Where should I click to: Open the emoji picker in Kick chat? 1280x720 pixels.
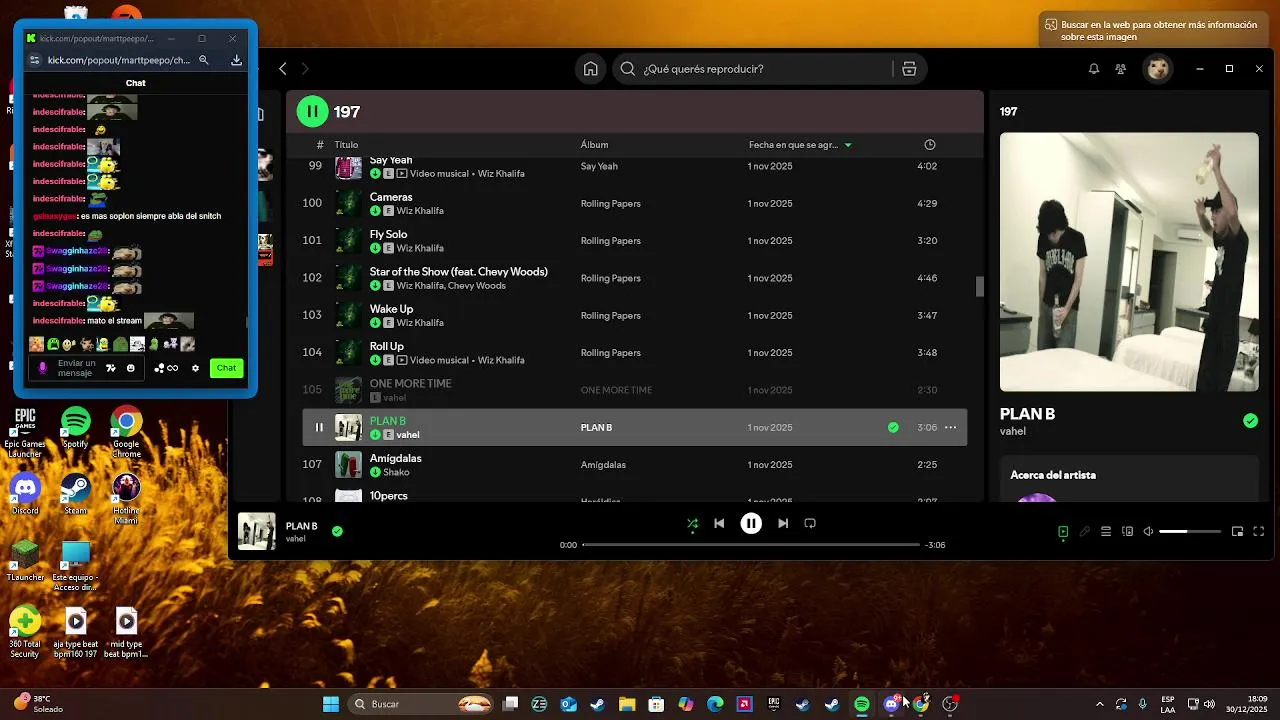(x=130, y=368)
